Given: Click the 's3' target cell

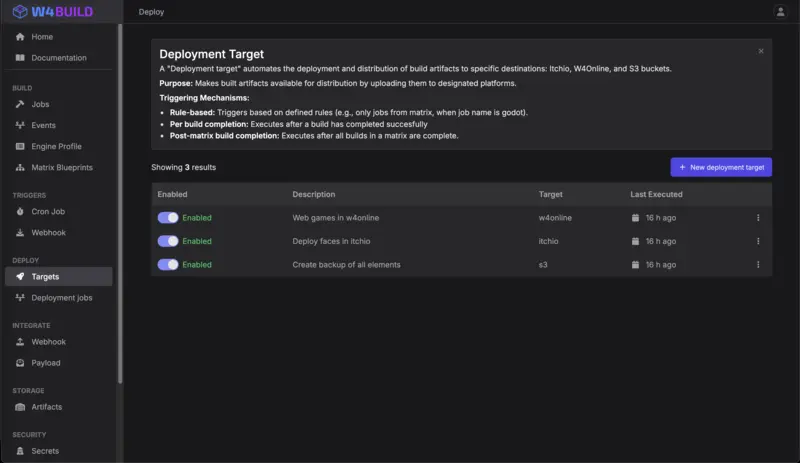Looking at the screenshot, I should pyautogui.click(x=543, y=265).
